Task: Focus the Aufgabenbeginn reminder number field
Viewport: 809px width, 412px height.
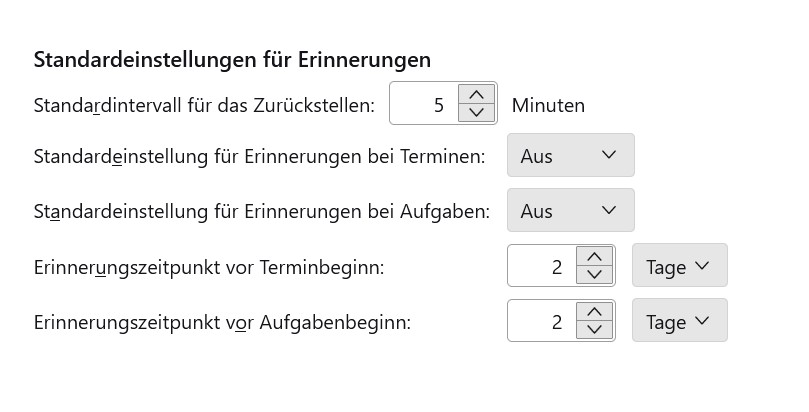Action: pos(543,322)
